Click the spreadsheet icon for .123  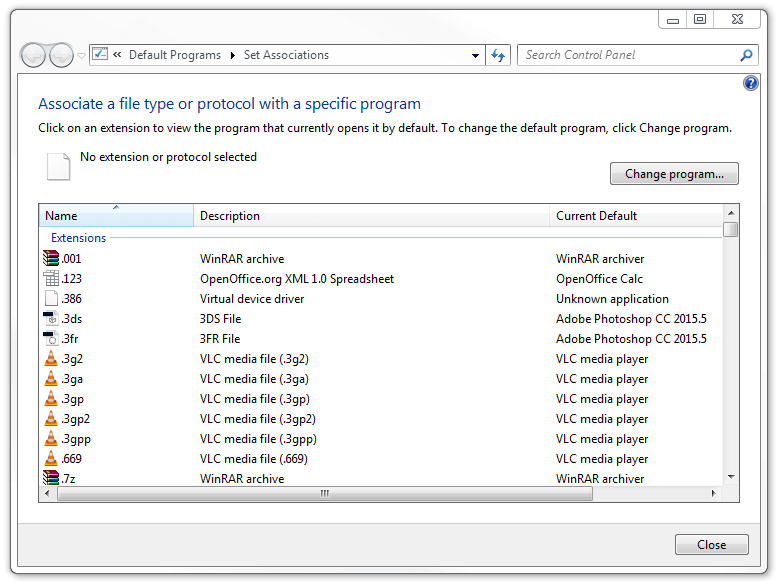[51, 278]
